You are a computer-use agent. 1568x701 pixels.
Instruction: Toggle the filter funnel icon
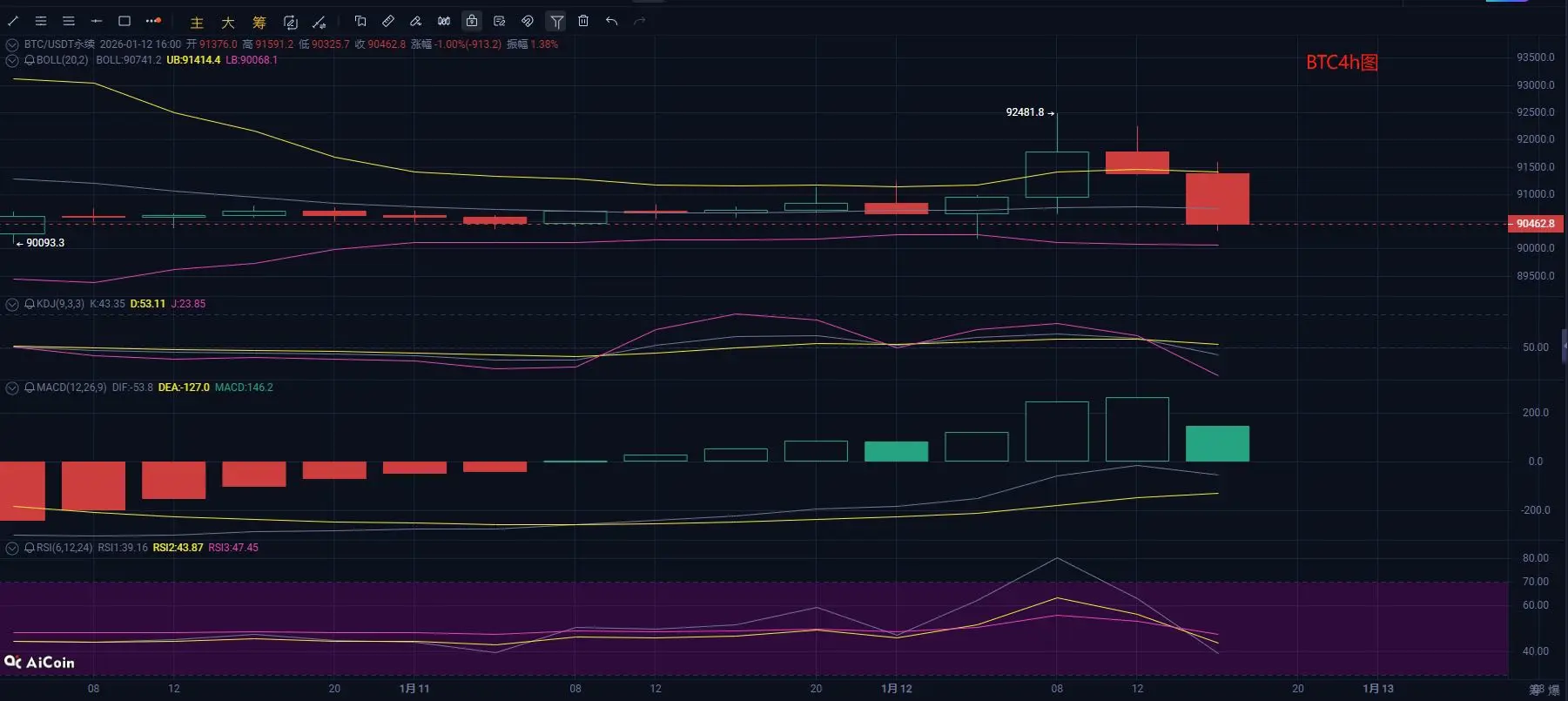click(x=556, y=21)
